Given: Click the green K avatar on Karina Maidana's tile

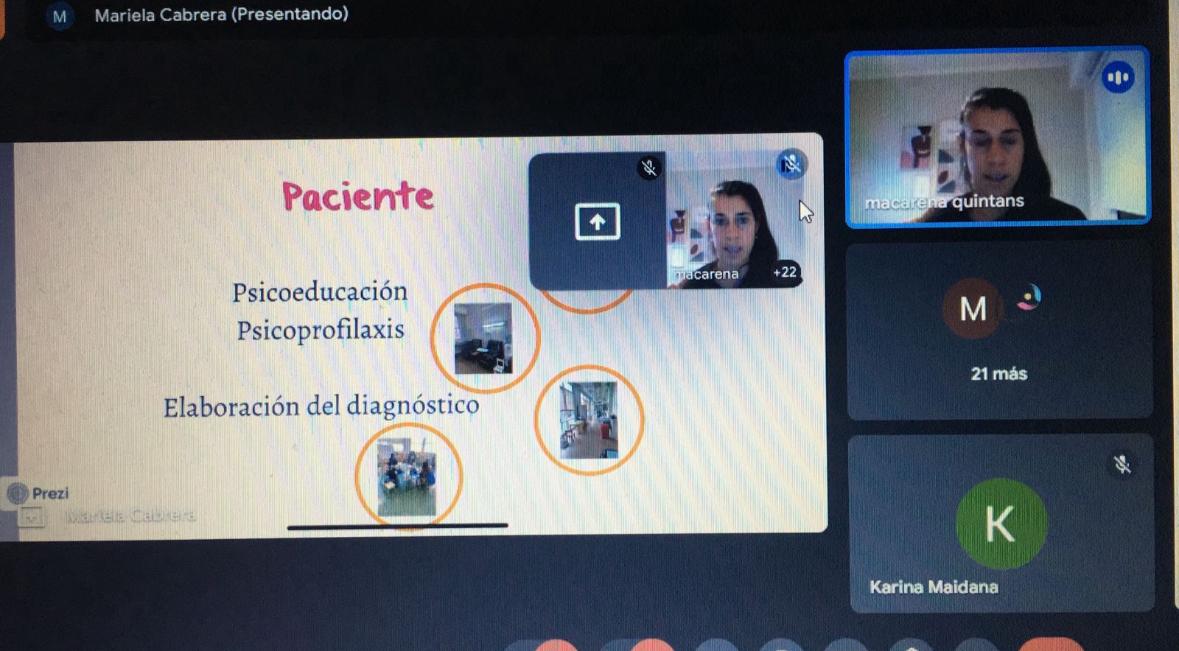Looking at the screenshot, I should [x=1000, y=523].
